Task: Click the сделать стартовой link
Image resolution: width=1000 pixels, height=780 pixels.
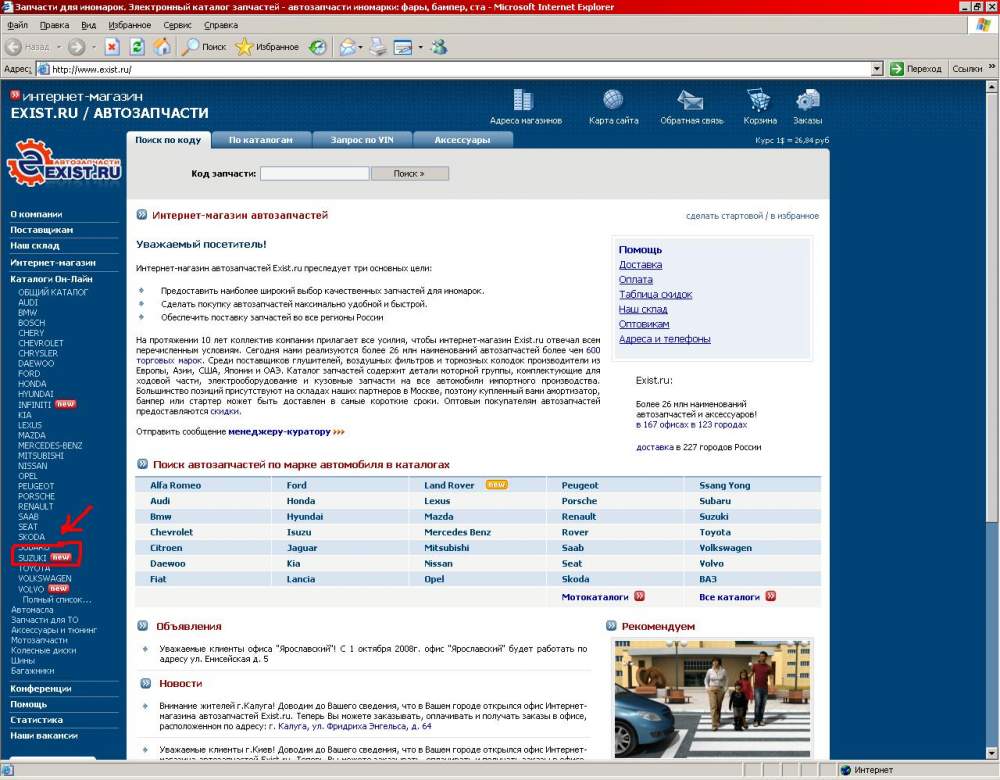Action: pos(724,216)
